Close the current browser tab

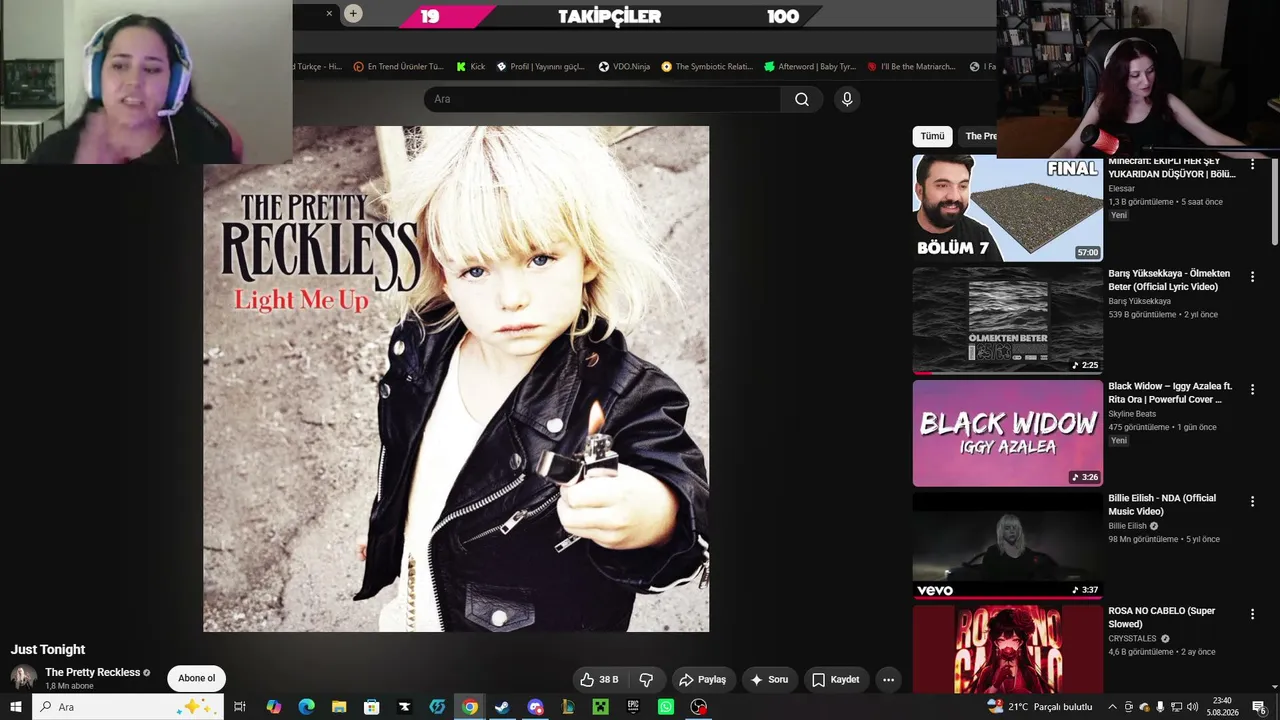[x=329, y=13]
